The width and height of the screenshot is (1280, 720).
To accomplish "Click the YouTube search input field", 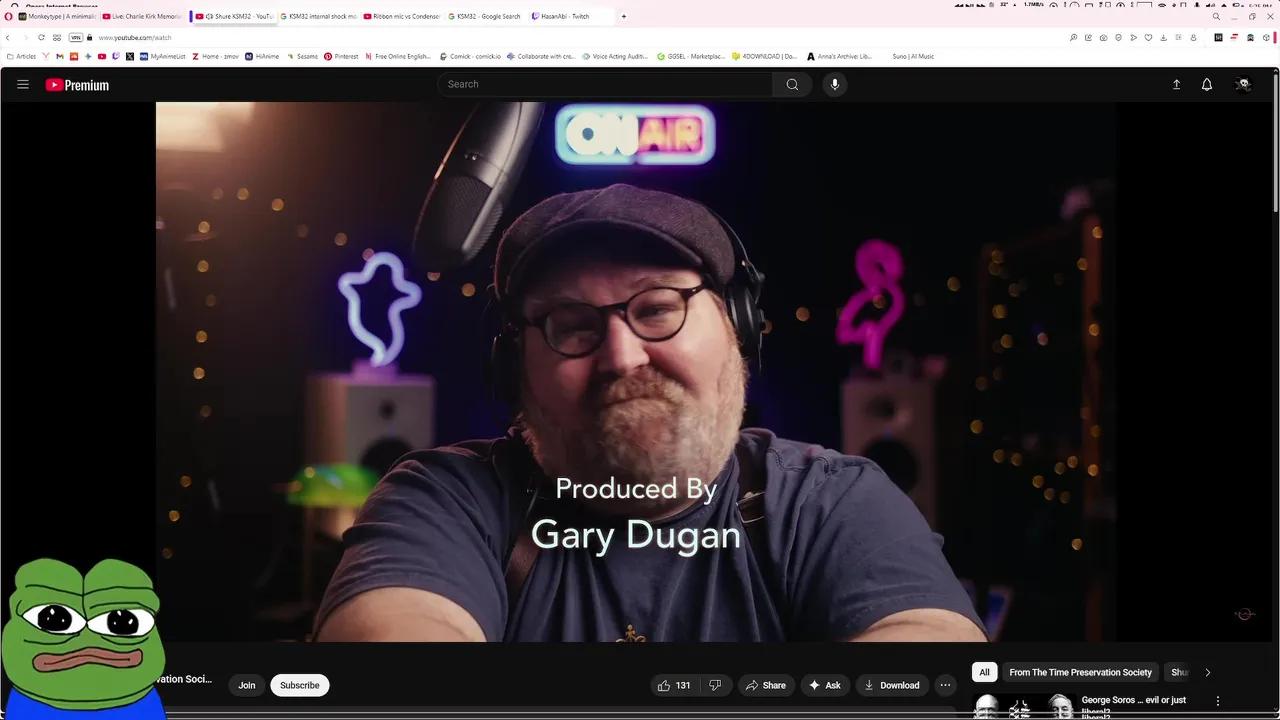I will 604,84.
